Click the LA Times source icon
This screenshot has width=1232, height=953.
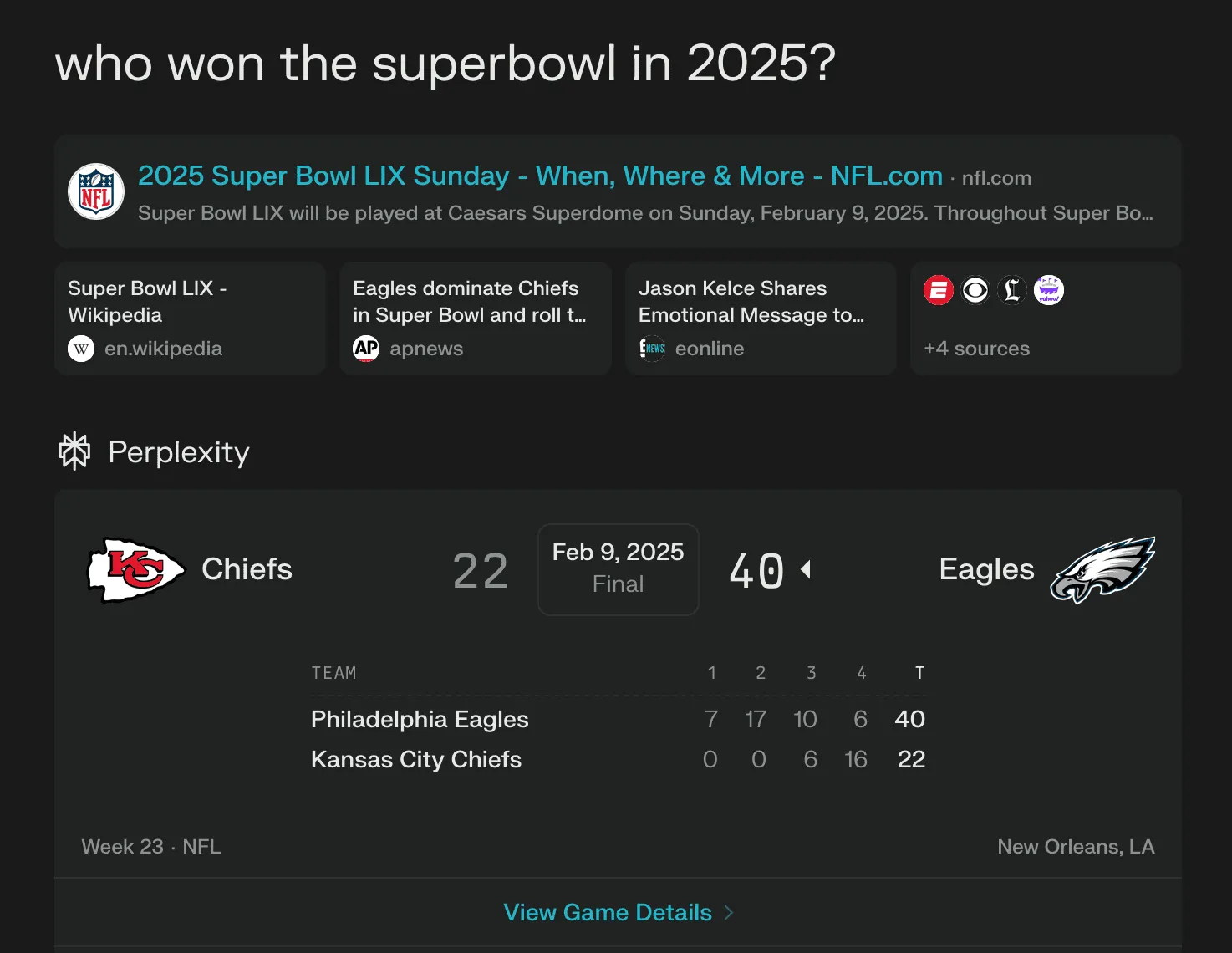point(1012,290)
